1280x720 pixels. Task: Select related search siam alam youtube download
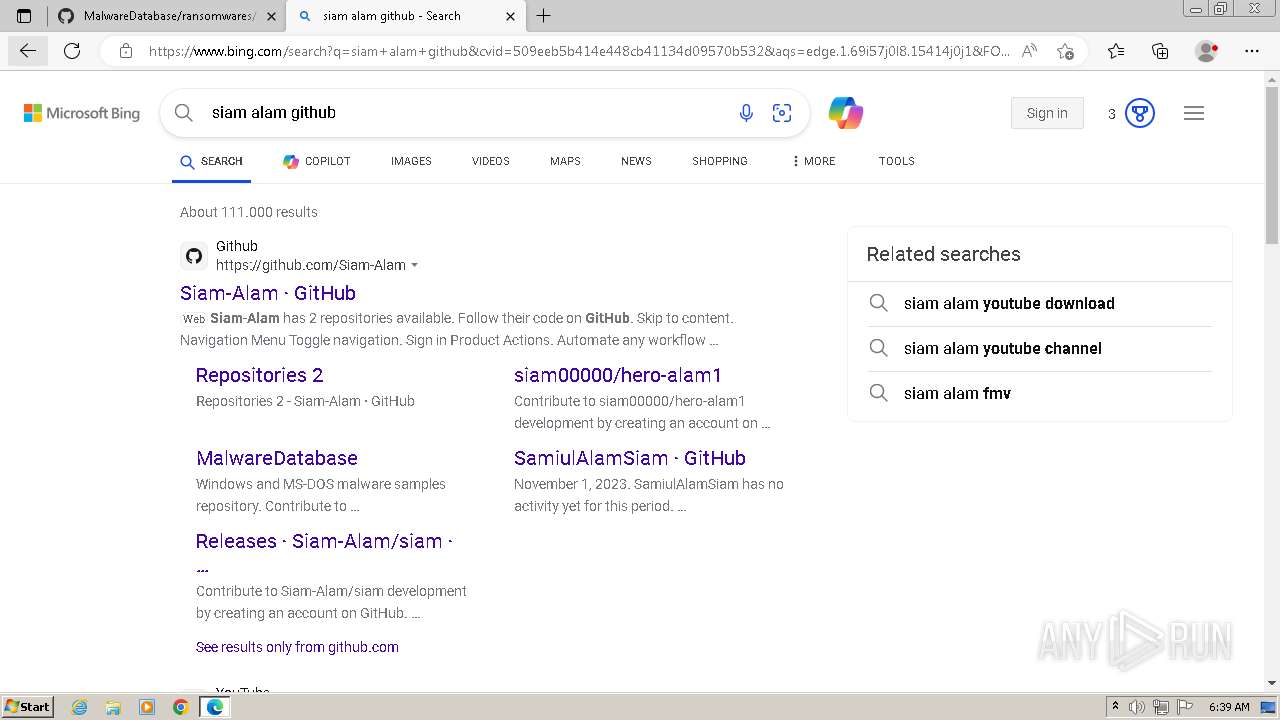point(1009,303)
